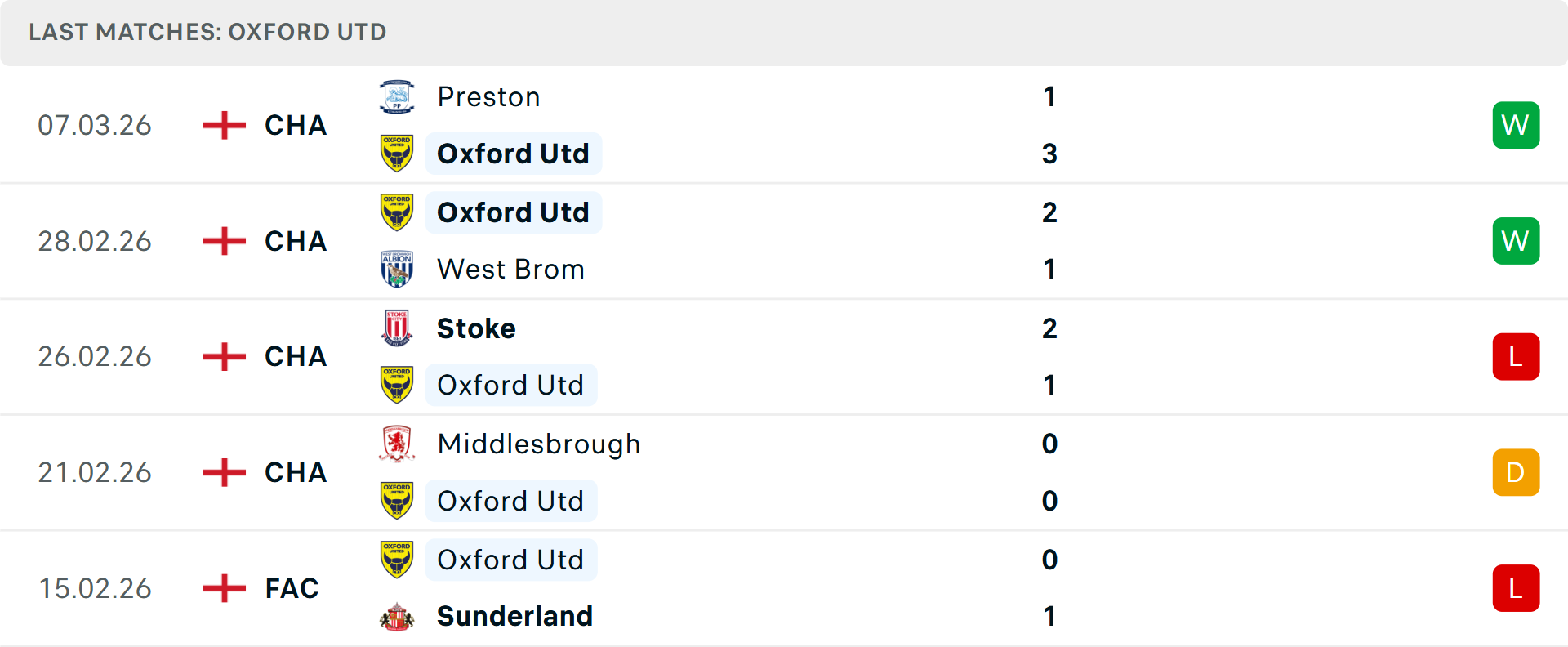Click the Preston team name
Viewport: 1568px width, 647px height.
click(x=488, y=96)
